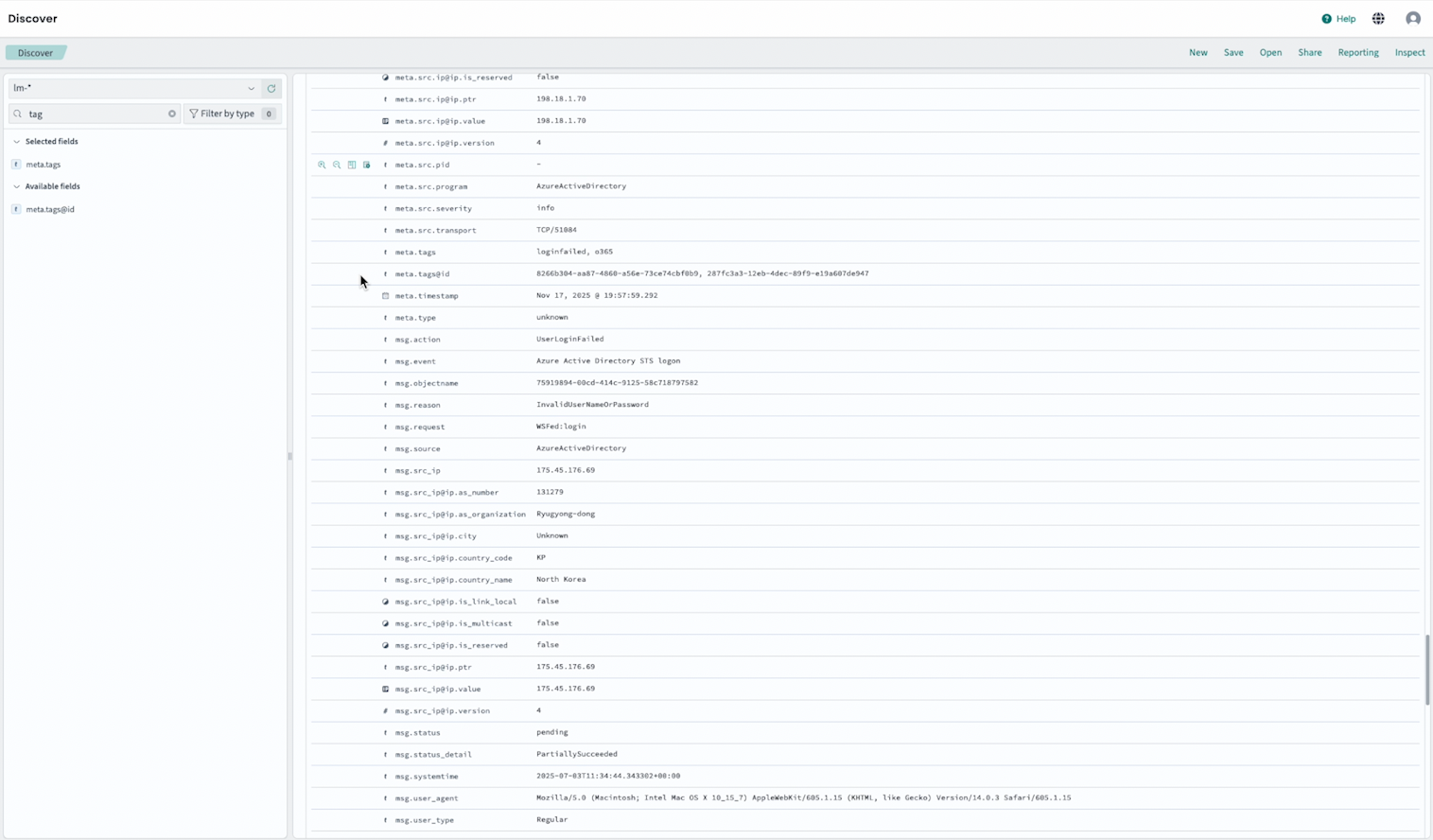Click the number icon for meta.src.ip@ip.version

[385, 143]
